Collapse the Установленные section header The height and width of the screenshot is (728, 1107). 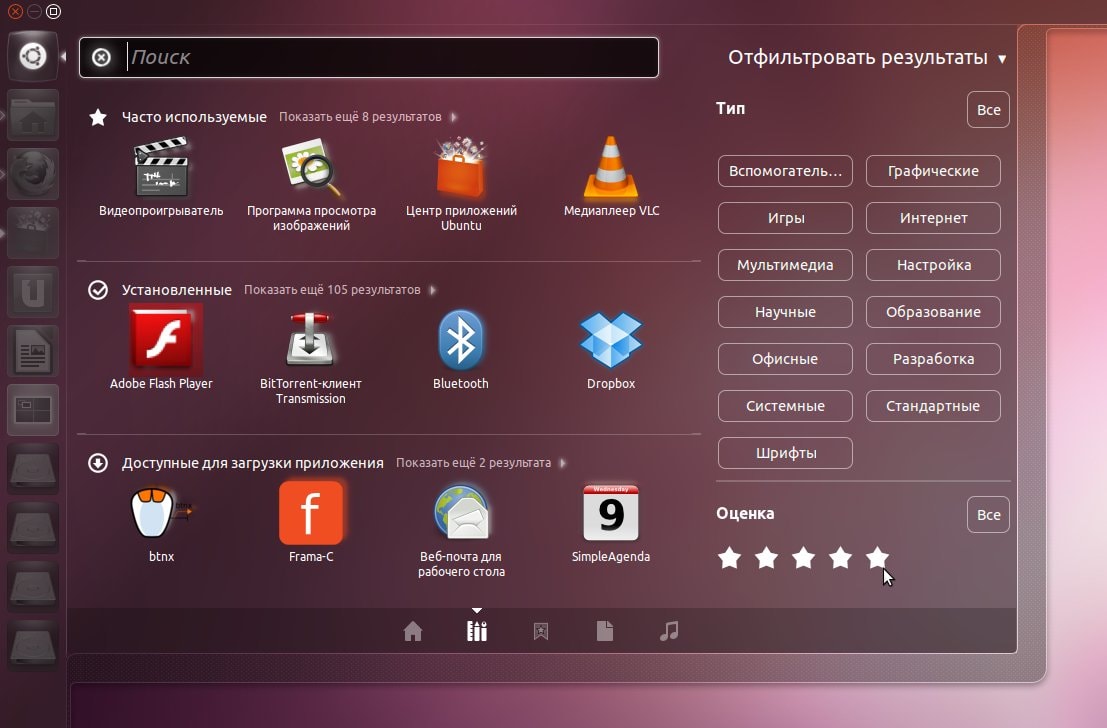coord(176,290)
